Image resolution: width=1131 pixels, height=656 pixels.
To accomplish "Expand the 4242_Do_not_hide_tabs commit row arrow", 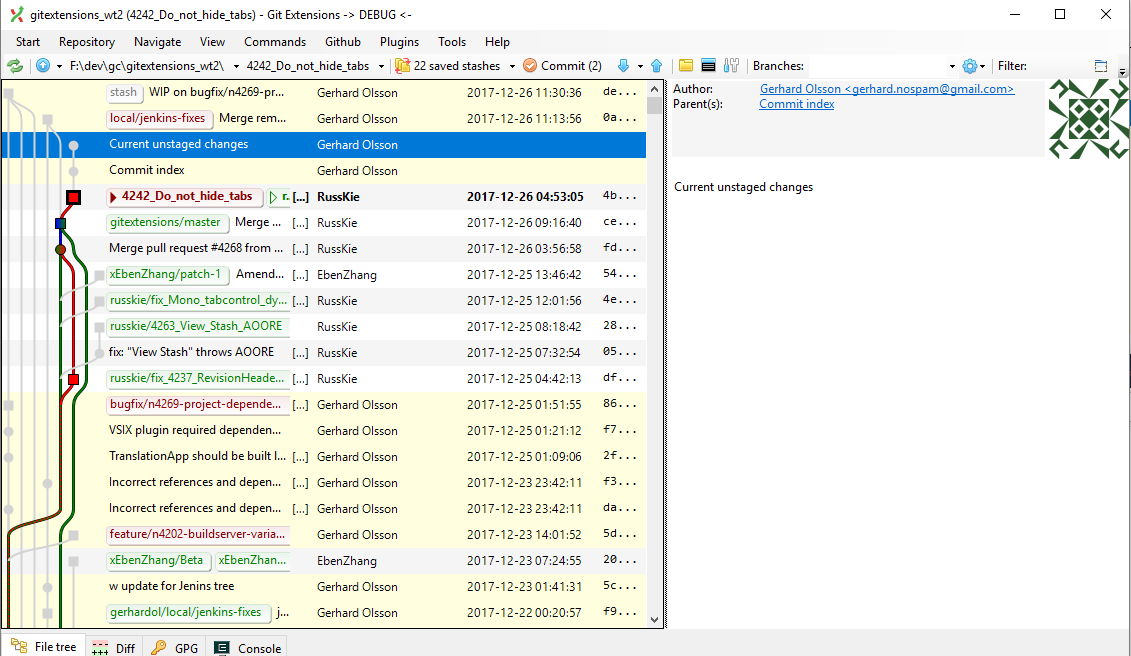I will (112, 196).
